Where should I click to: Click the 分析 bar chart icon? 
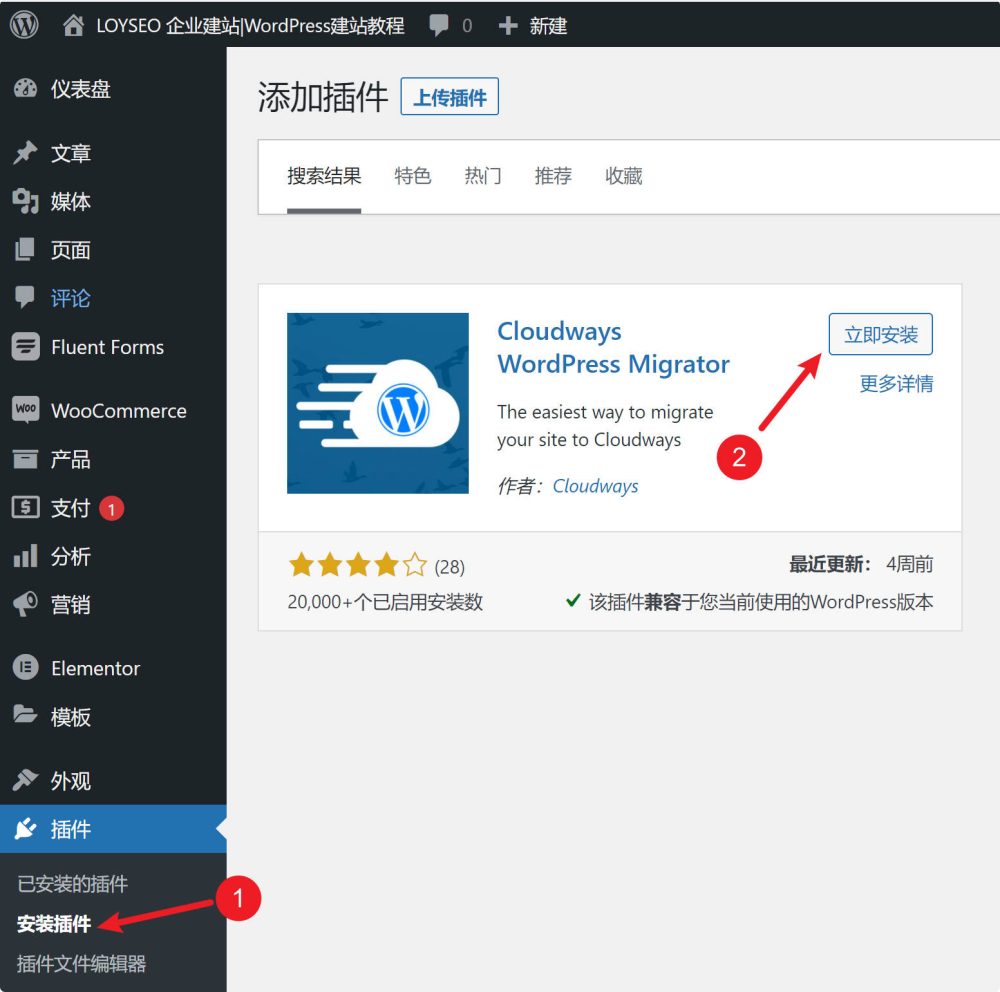26,556
